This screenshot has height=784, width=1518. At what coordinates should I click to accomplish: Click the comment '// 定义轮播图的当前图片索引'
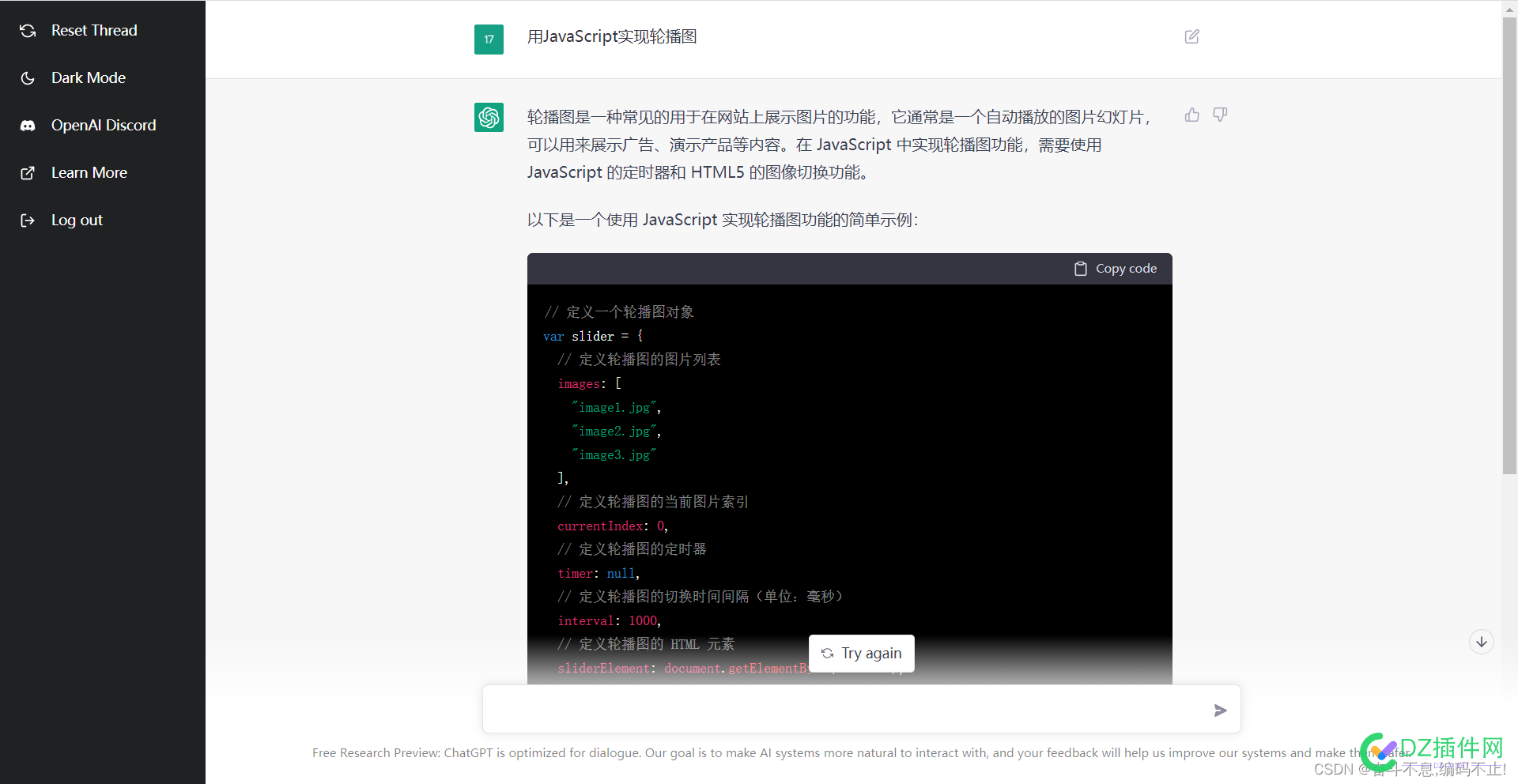(653, 502)
